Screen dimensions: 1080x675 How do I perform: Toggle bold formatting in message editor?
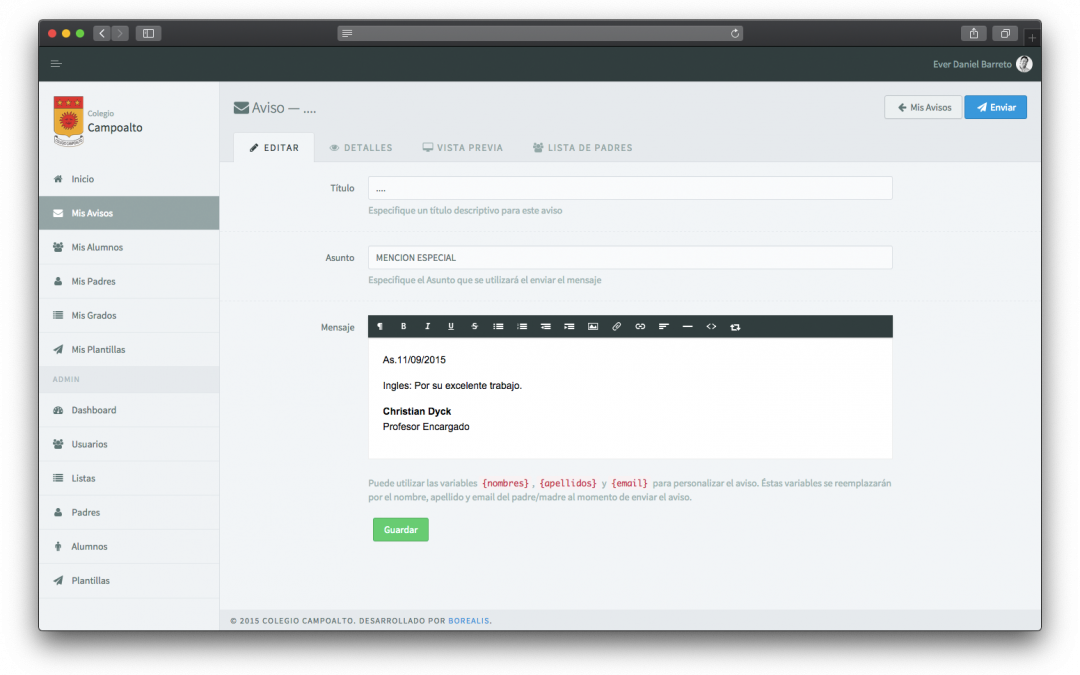pos(404,327)
